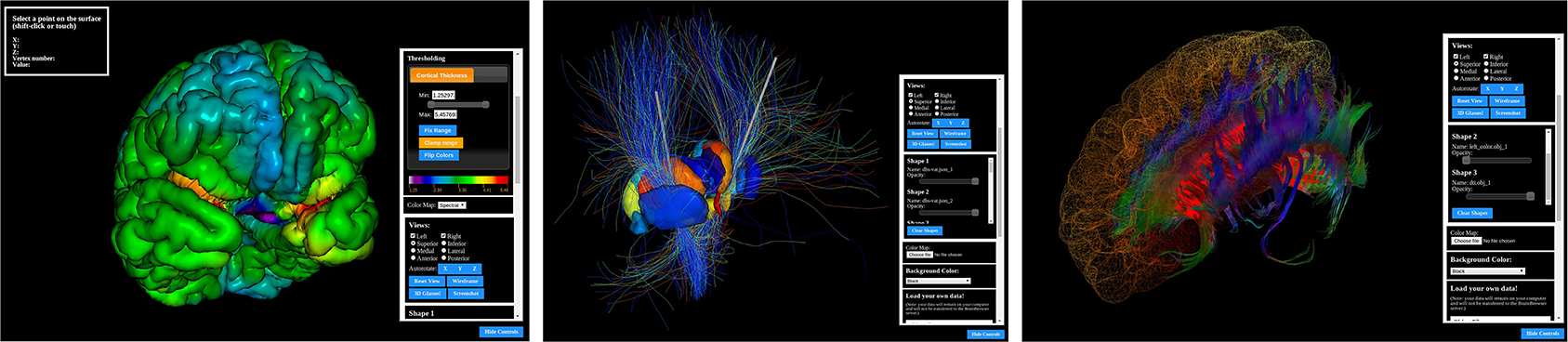Click the spectral color bar legend
Viewport: 1568px width, 342px height.
coord(458,180)
